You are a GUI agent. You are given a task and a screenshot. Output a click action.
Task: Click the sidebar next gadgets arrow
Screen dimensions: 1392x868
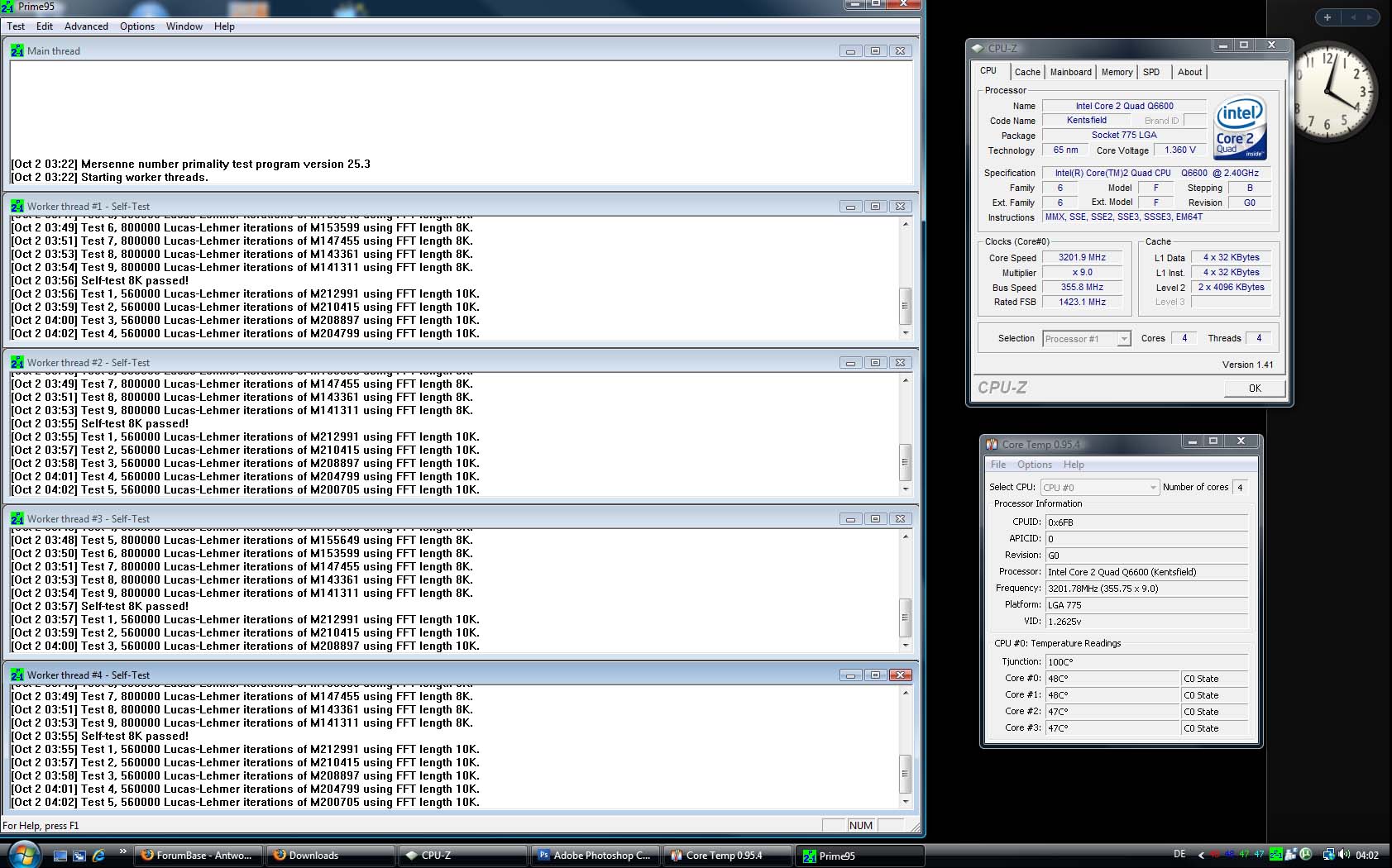(1370, 17)
